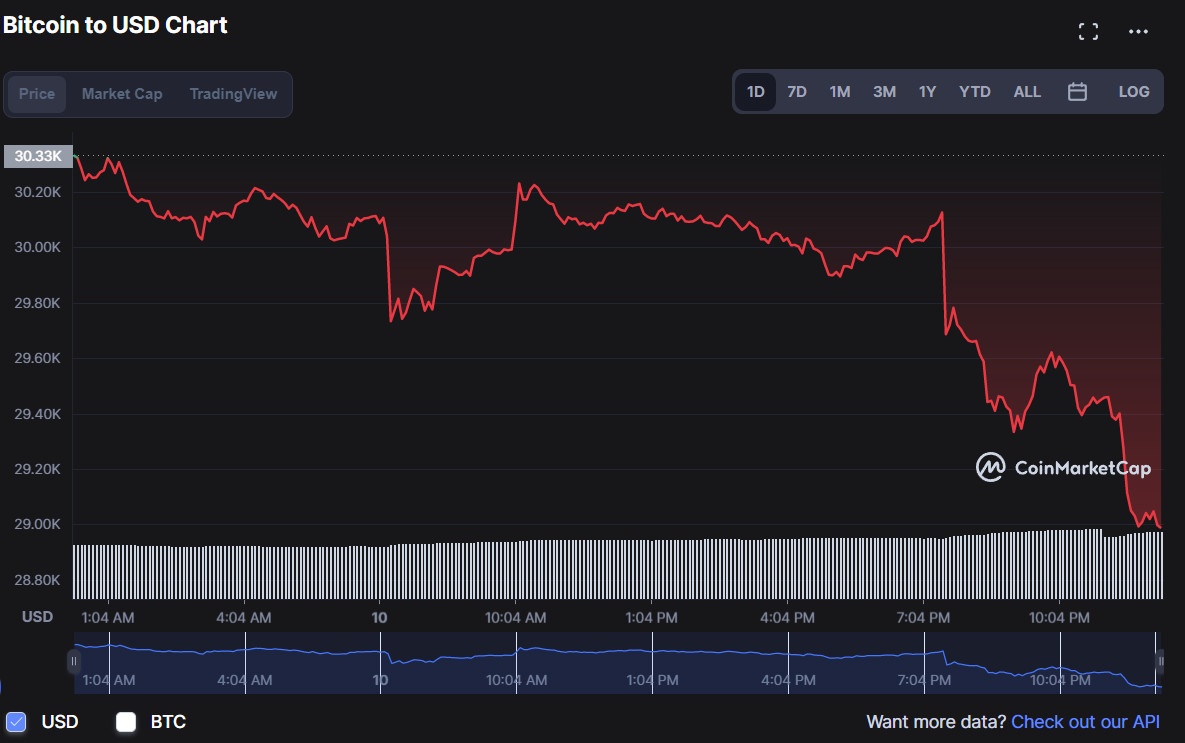
Task: Select the Price tab
Action: pyautogui.click(x=37, y=94)
